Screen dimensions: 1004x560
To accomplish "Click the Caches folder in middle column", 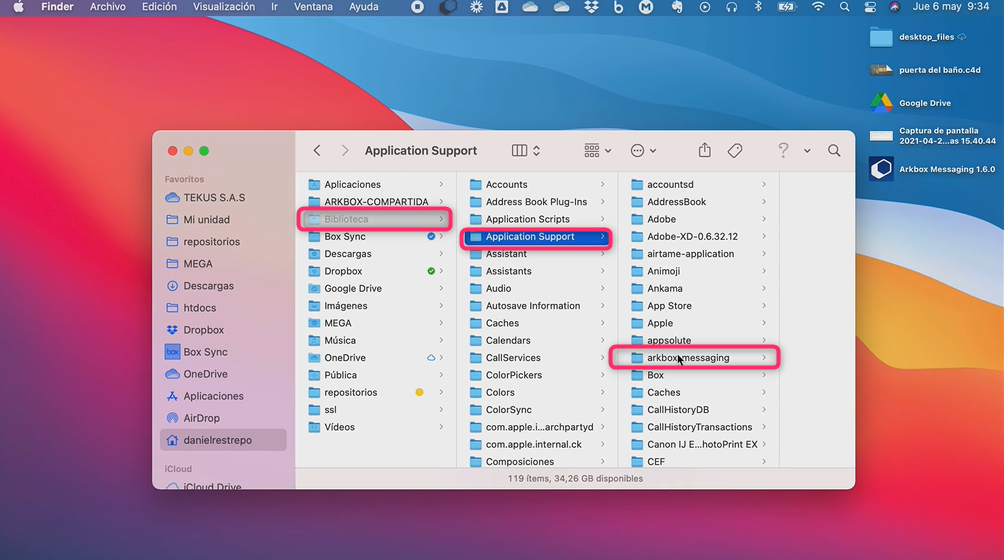I will 502,323.
